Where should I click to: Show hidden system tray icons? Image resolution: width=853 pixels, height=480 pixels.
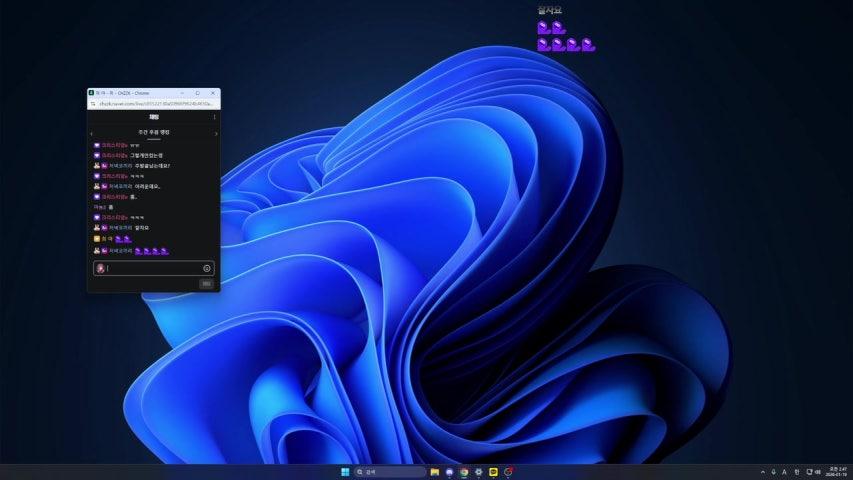point(762,472)
